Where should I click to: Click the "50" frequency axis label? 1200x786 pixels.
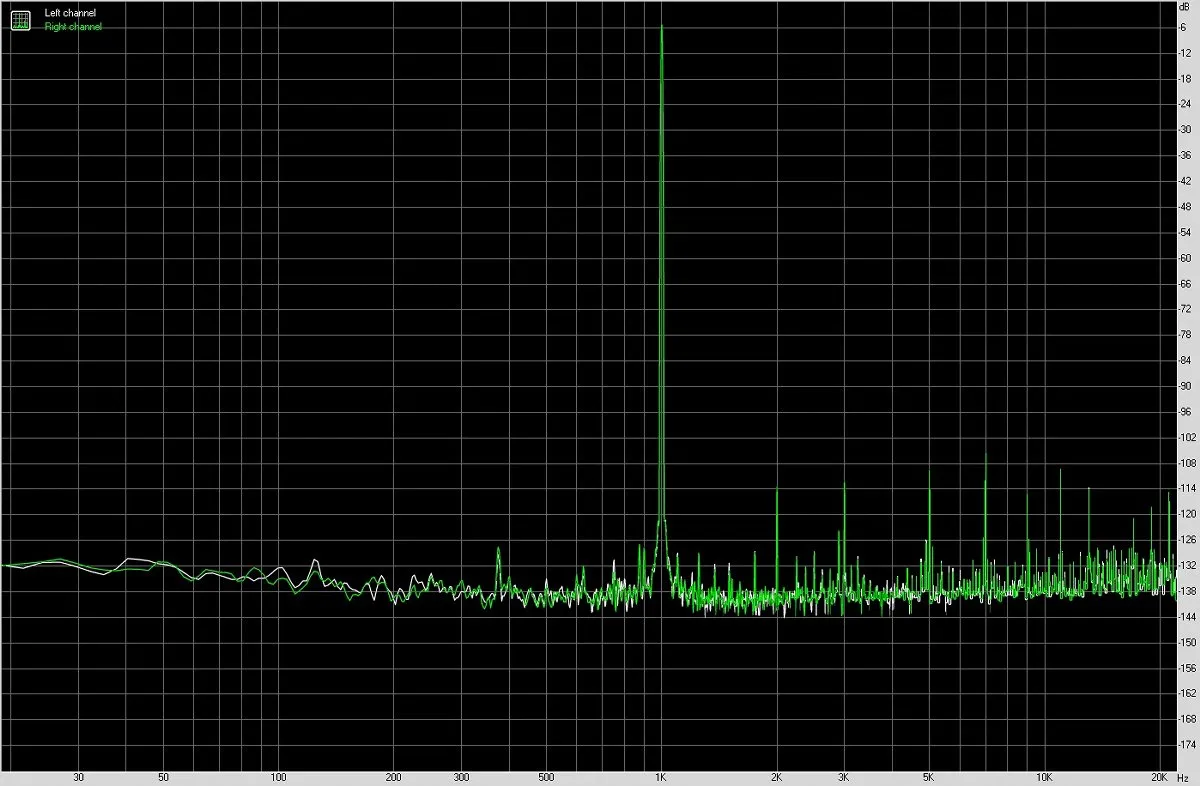click(163, 777)
